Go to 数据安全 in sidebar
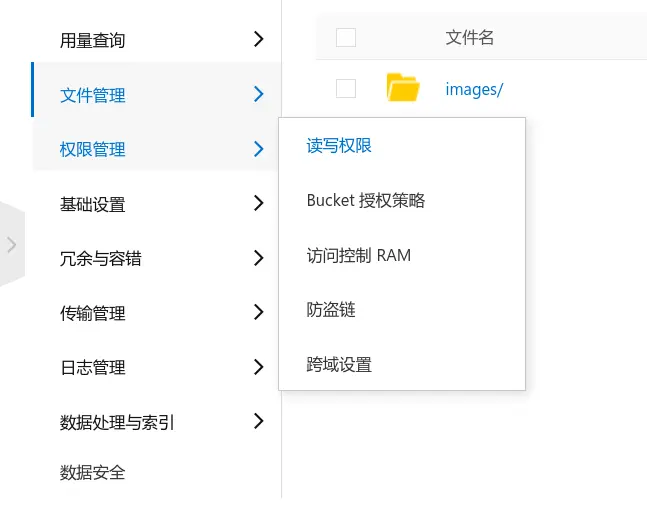This screenshot has height=517, width=647. tap(92, 472)
